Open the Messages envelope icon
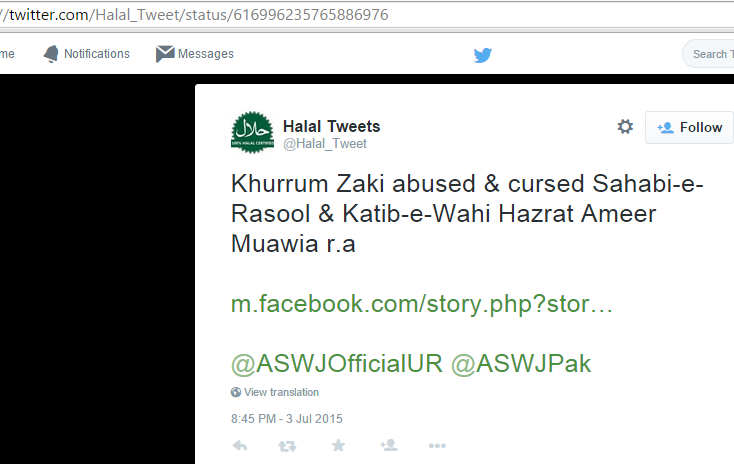The width and height of the screenshot is (734, 464). click(x=165, y=54)
